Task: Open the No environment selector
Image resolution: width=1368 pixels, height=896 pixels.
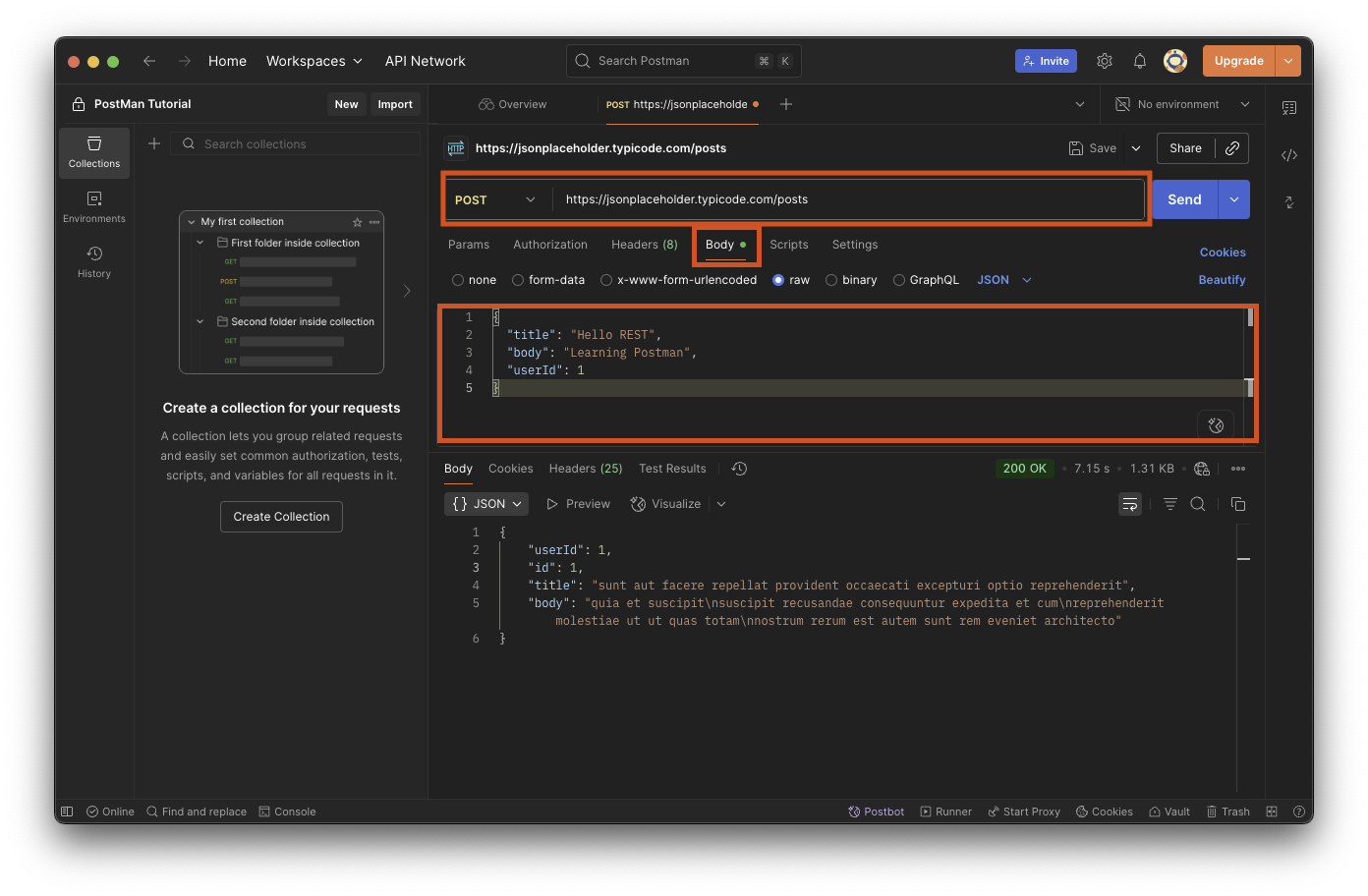Action: click(x=1182, y=104)
